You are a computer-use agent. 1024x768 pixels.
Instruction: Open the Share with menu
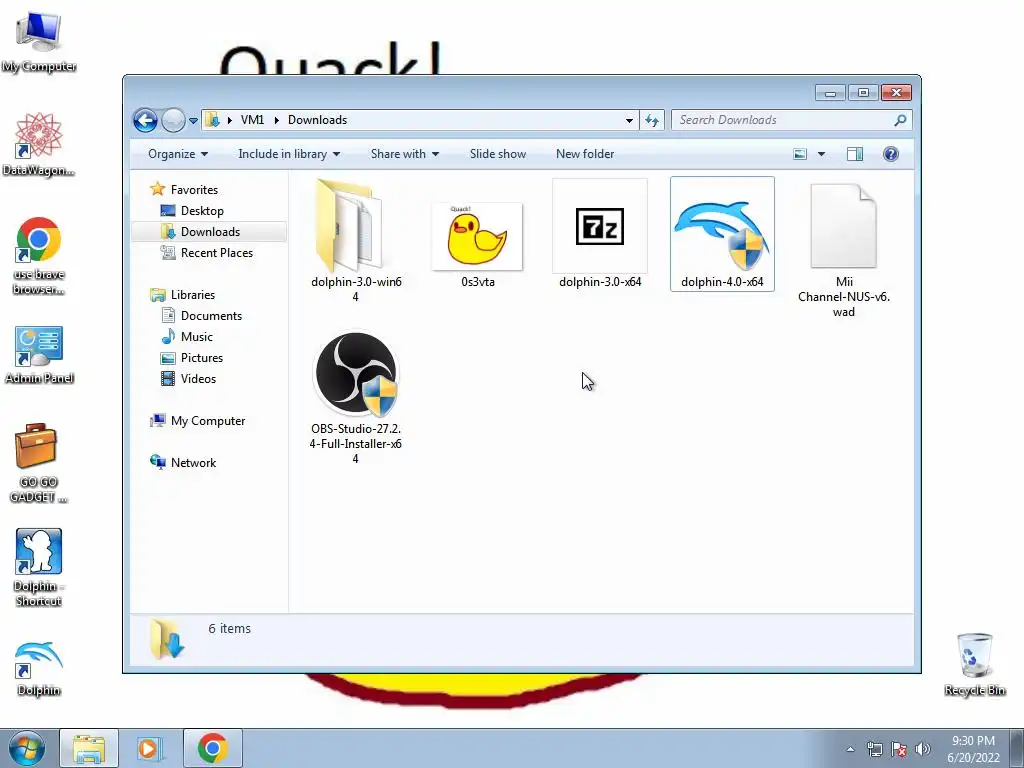point(405,154)
